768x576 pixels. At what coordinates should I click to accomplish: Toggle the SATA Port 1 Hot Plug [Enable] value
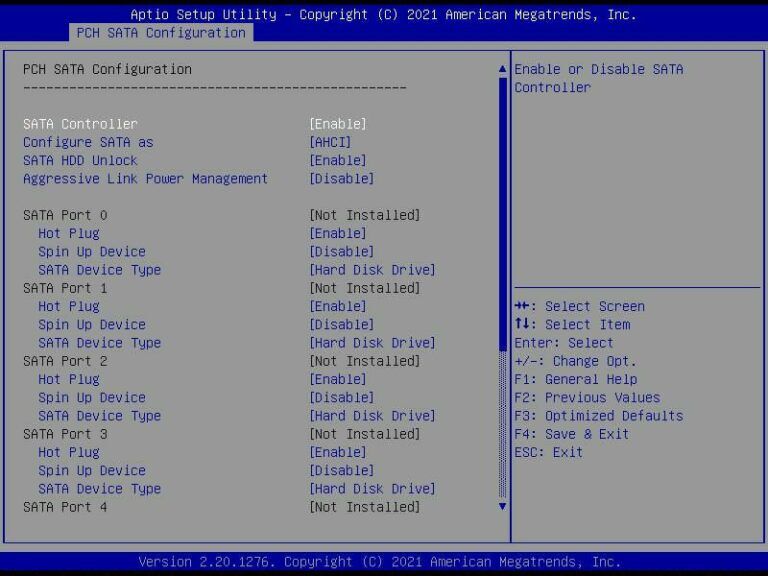pos(338,307)
